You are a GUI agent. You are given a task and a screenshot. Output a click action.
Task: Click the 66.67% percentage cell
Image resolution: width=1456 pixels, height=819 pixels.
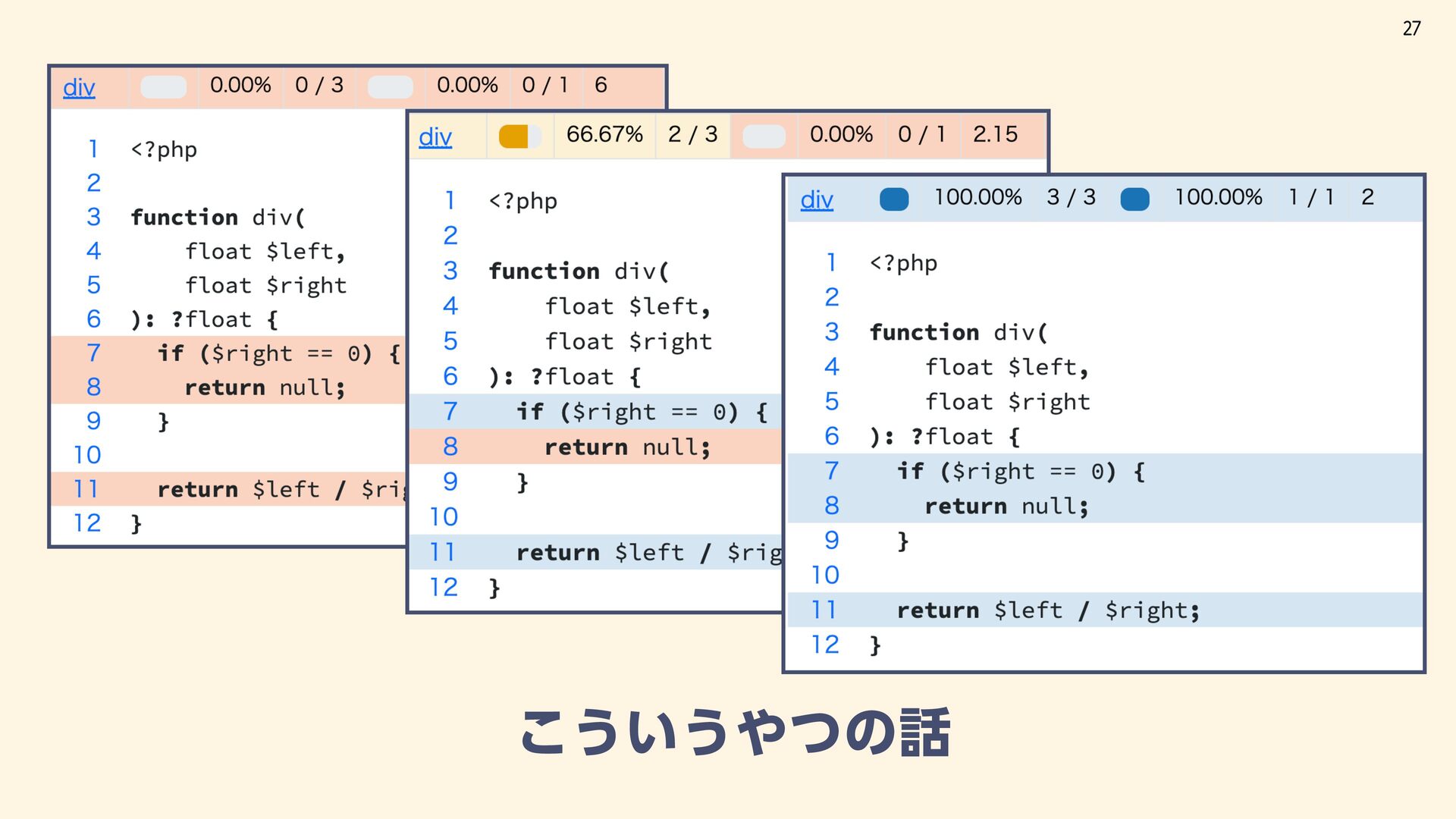tap(604, 134)
